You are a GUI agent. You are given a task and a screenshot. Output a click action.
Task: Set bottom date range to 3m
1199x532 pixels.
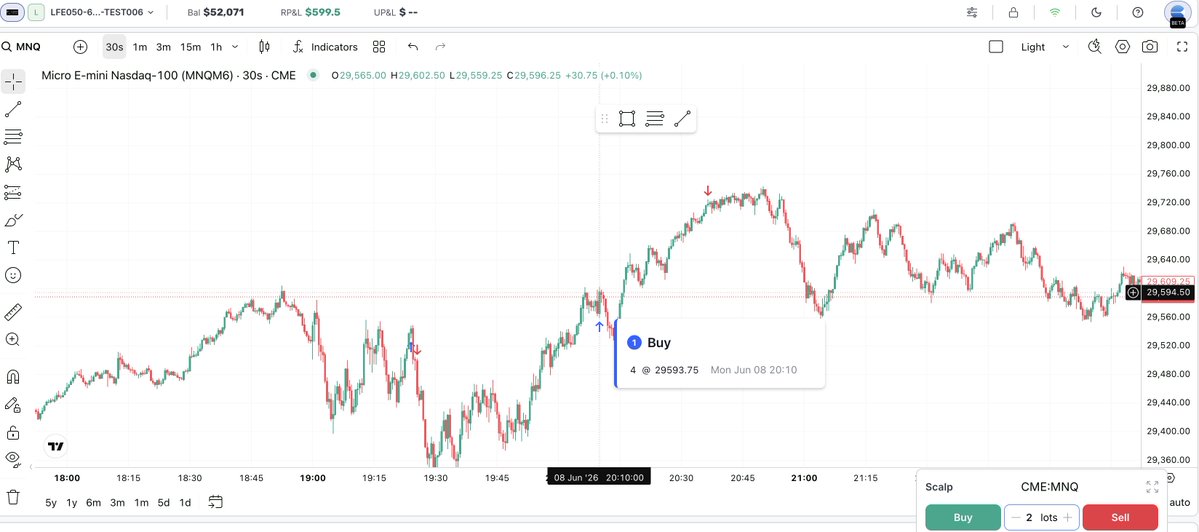click(x=117, y=502)
